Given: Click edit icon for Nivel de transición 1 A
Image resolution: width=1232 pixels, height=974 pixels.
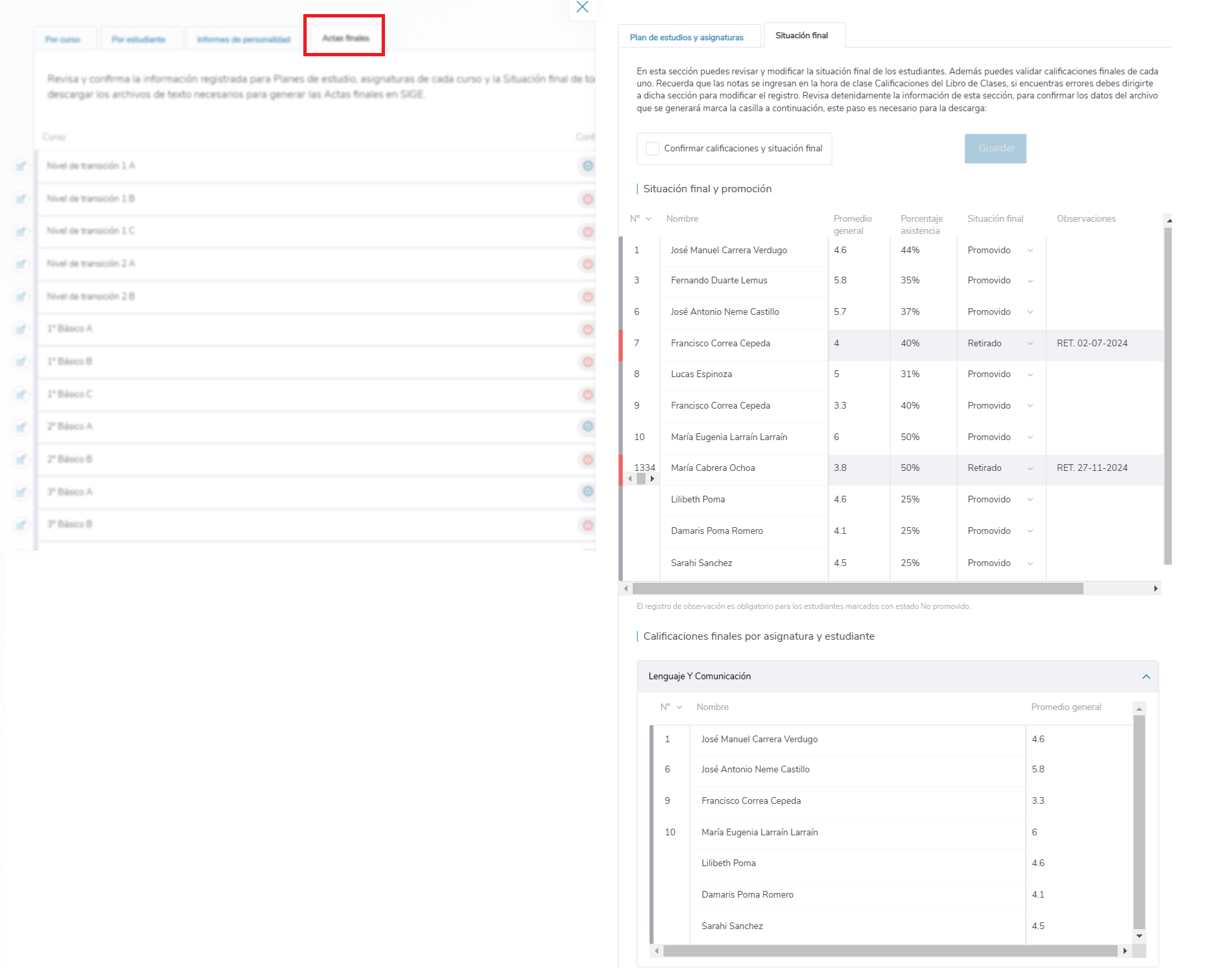Looking at the screenshot, I should (x=21, y=166).
